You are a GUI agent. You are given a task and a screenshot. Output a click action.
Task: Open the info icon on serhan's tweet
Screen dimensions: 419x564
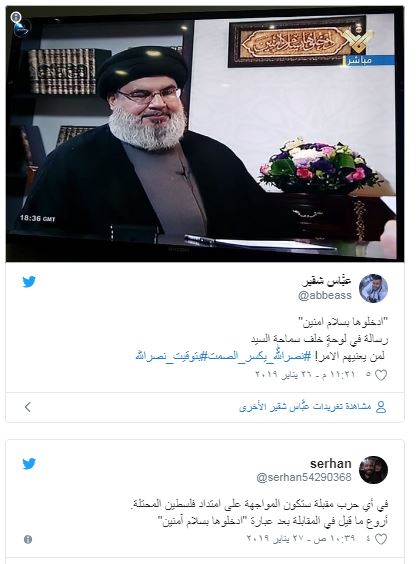28,539
